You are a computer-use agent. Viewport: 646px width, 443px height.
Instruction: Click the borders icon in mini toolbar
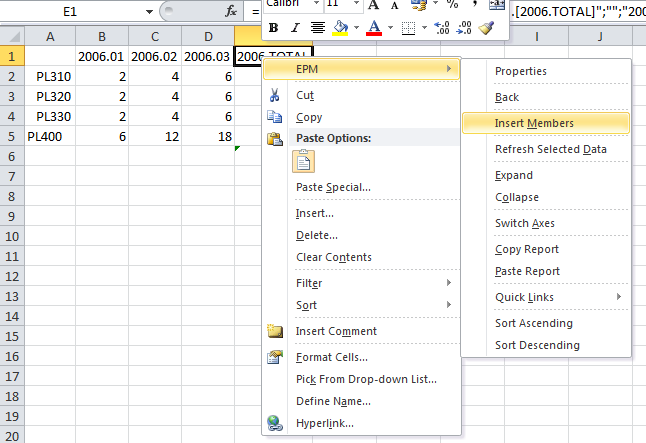(408, 28)
